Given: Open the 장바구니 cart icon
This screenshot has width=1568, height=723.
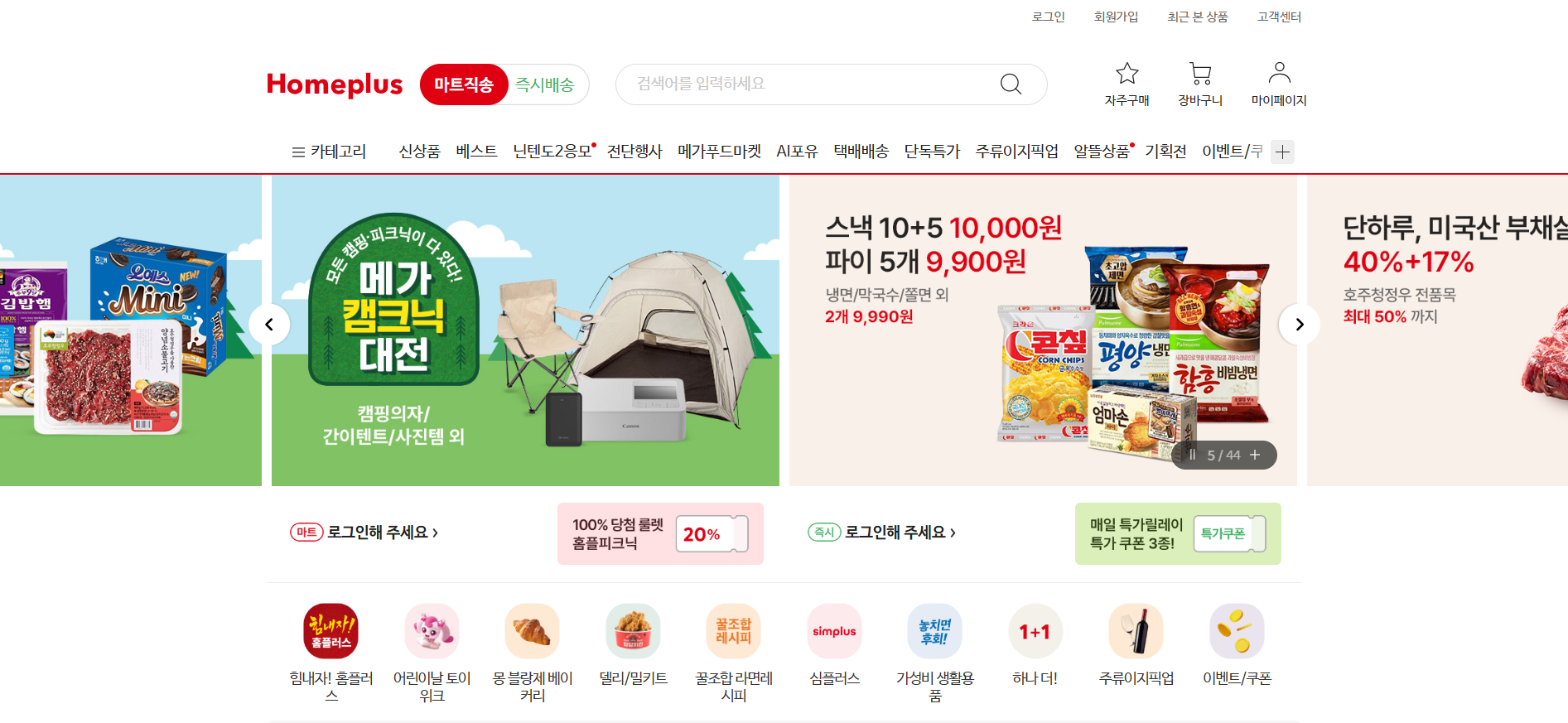Looking at the screenshot, I should [1200, 74].
